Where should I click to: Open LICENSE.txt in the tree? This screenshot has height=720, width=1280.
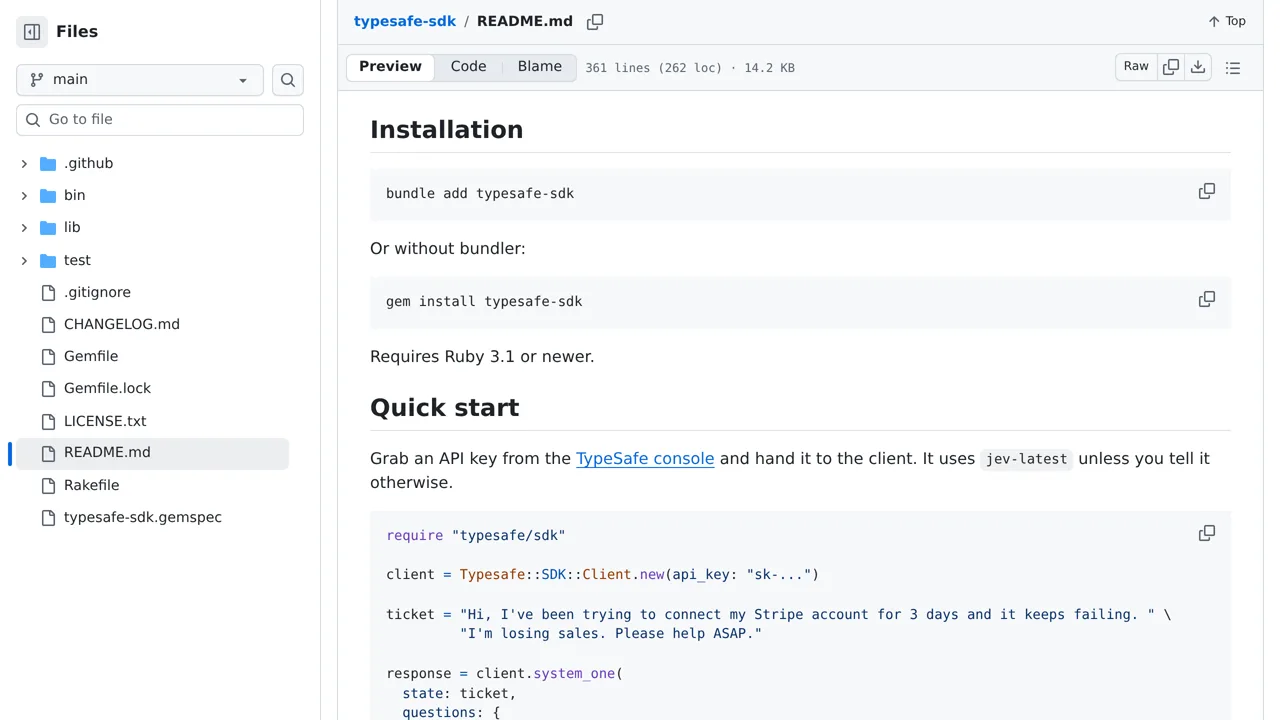coord(105,421)
